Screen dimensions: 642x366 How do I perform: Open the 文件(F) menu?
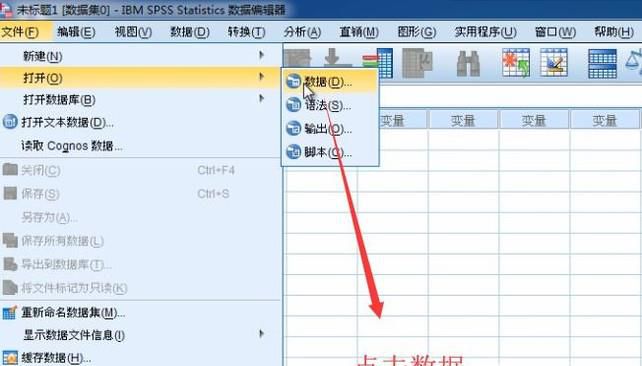point(20,32)
